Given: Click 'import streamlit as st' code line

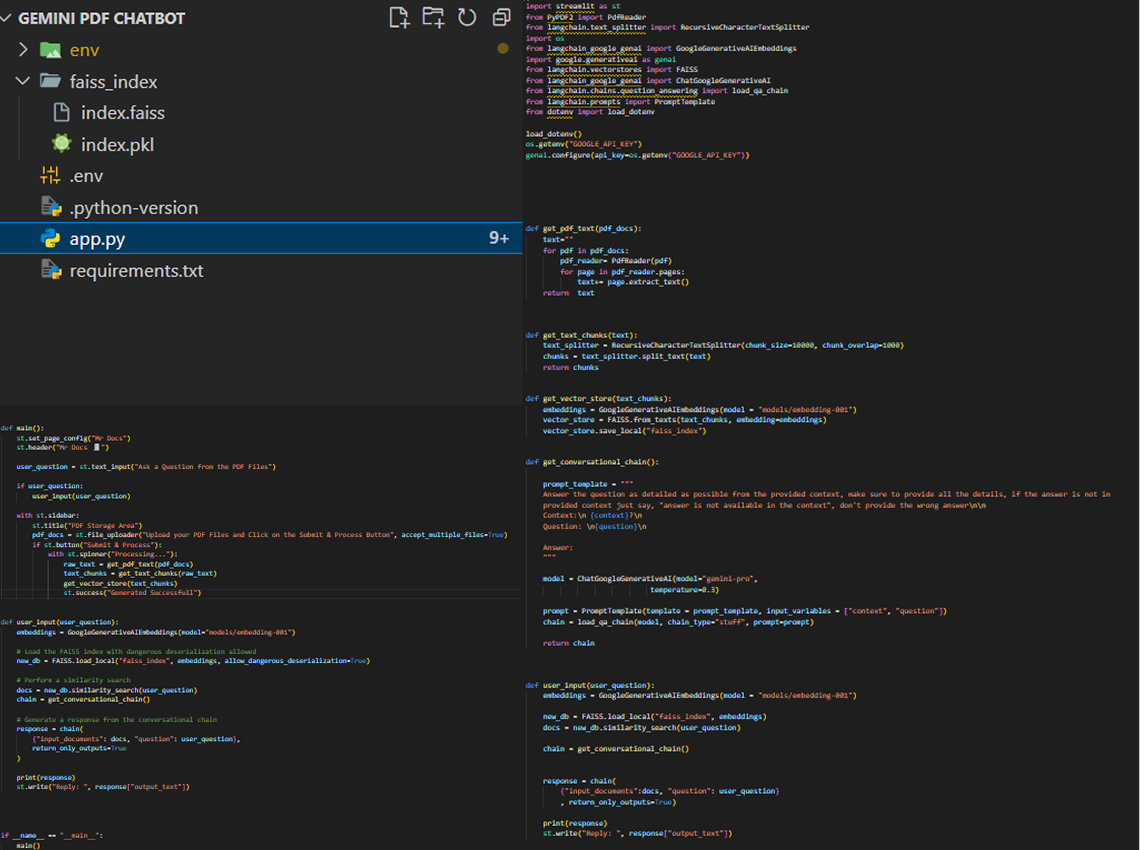Looking at the screenshot, I should (x=573, y=6).
